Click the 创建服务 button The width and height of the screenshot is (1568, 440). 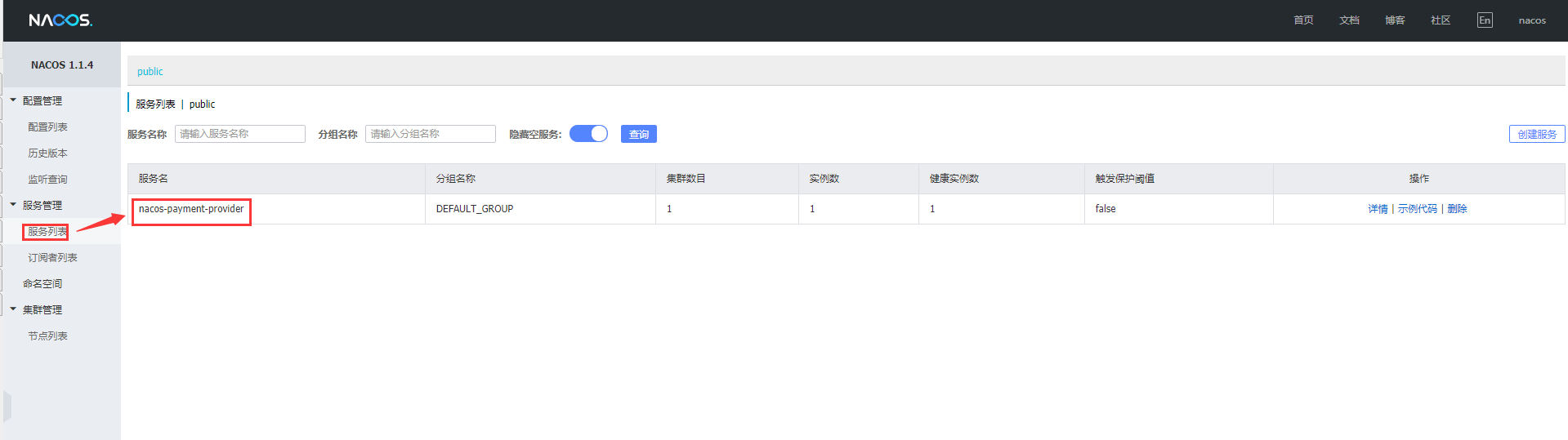[x=1537, y=134]
